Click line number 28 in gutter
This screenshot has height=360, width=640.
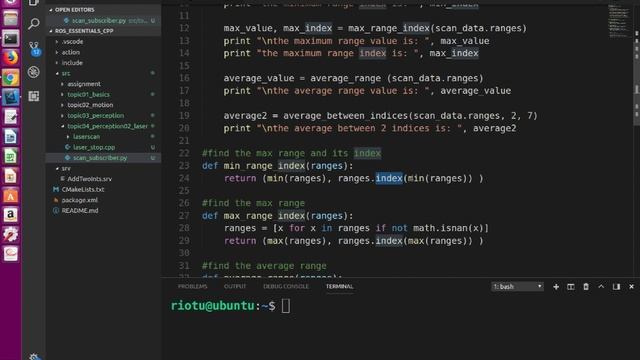coord(184,228)
